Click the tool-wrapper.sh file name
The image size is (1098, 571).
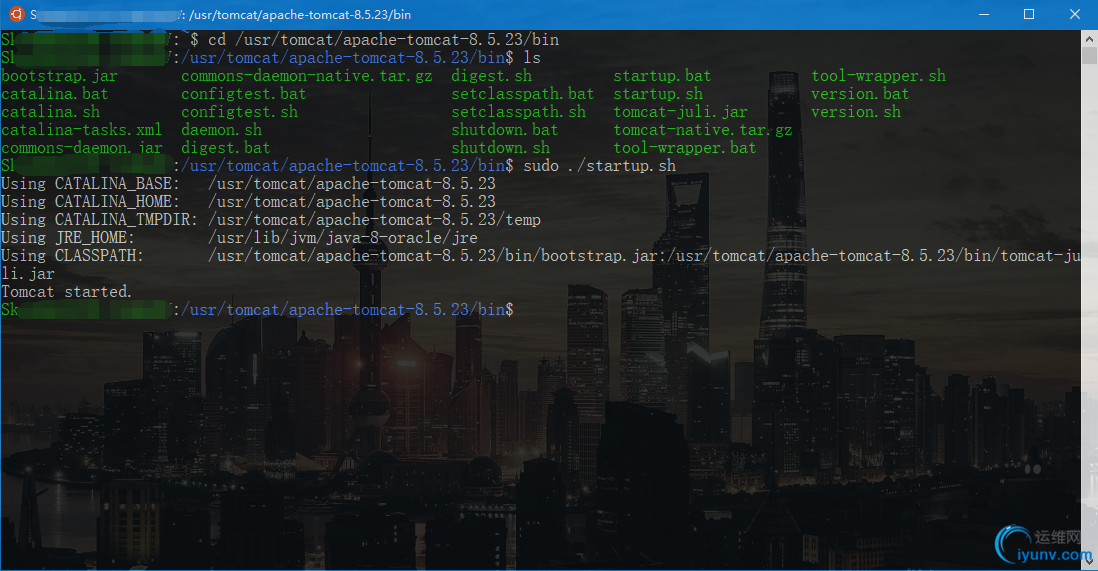pos(879,76)
